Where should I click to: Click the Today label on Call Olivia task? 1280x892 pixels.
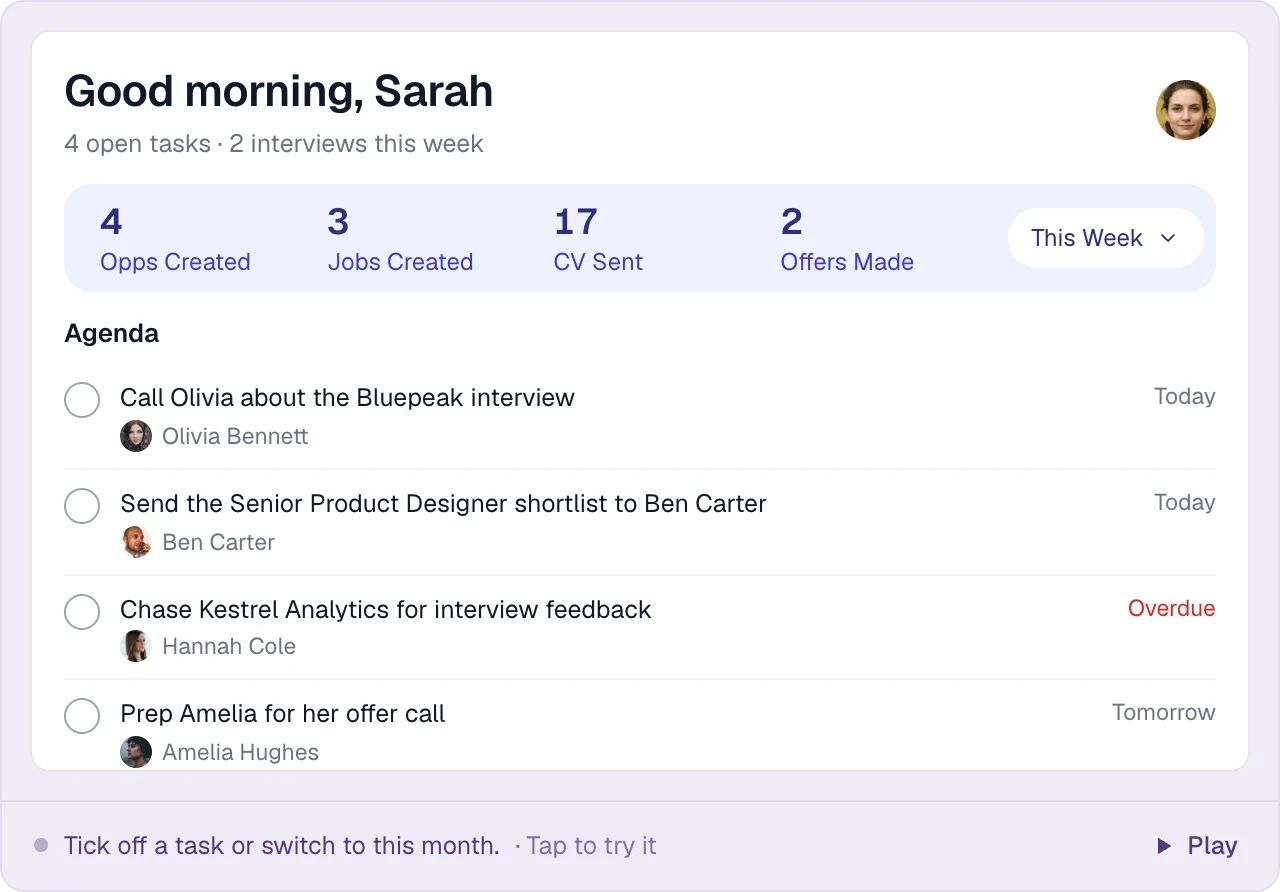(x=1185, y=396)
